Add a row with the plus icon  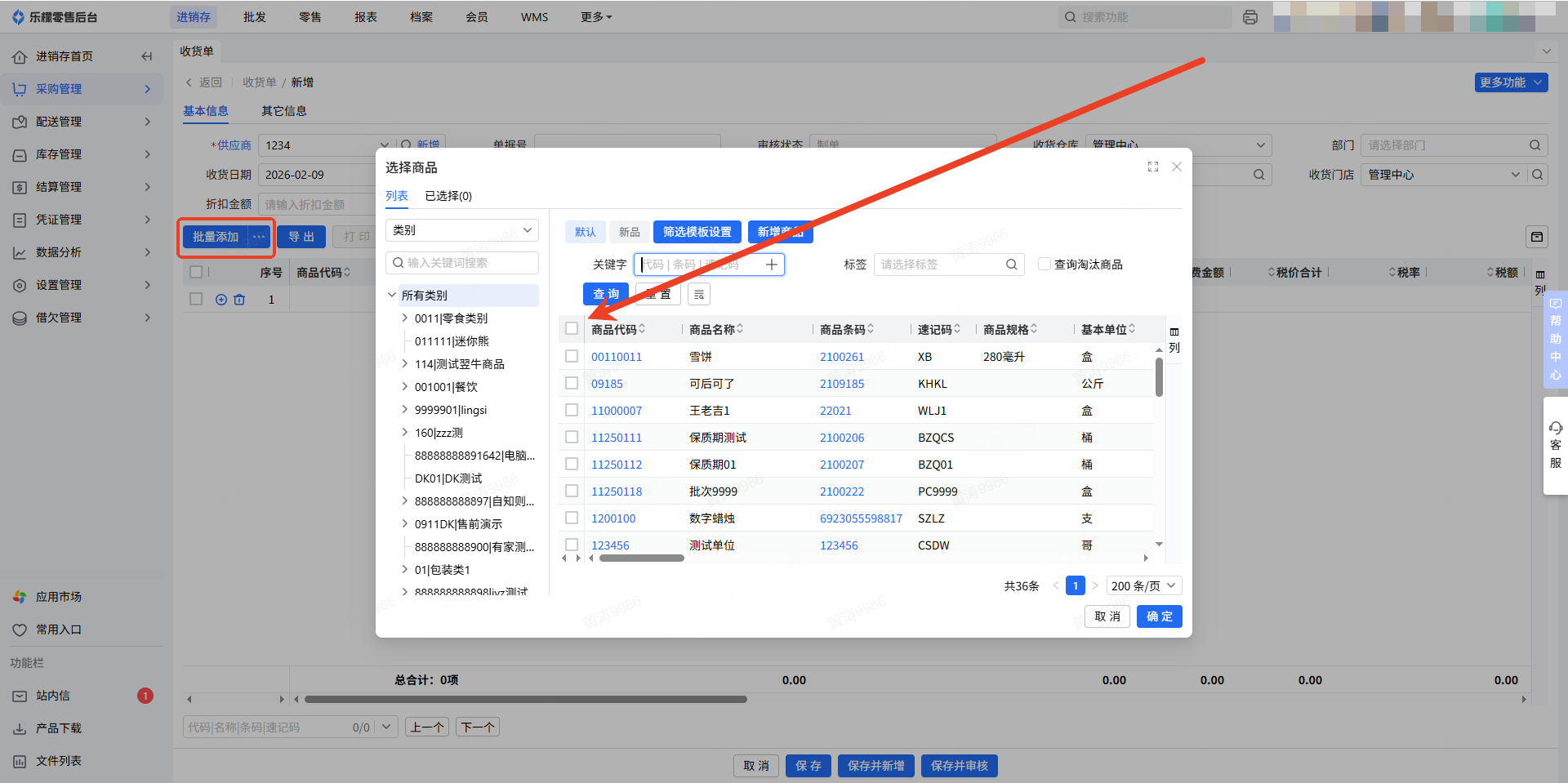(221, 300)
